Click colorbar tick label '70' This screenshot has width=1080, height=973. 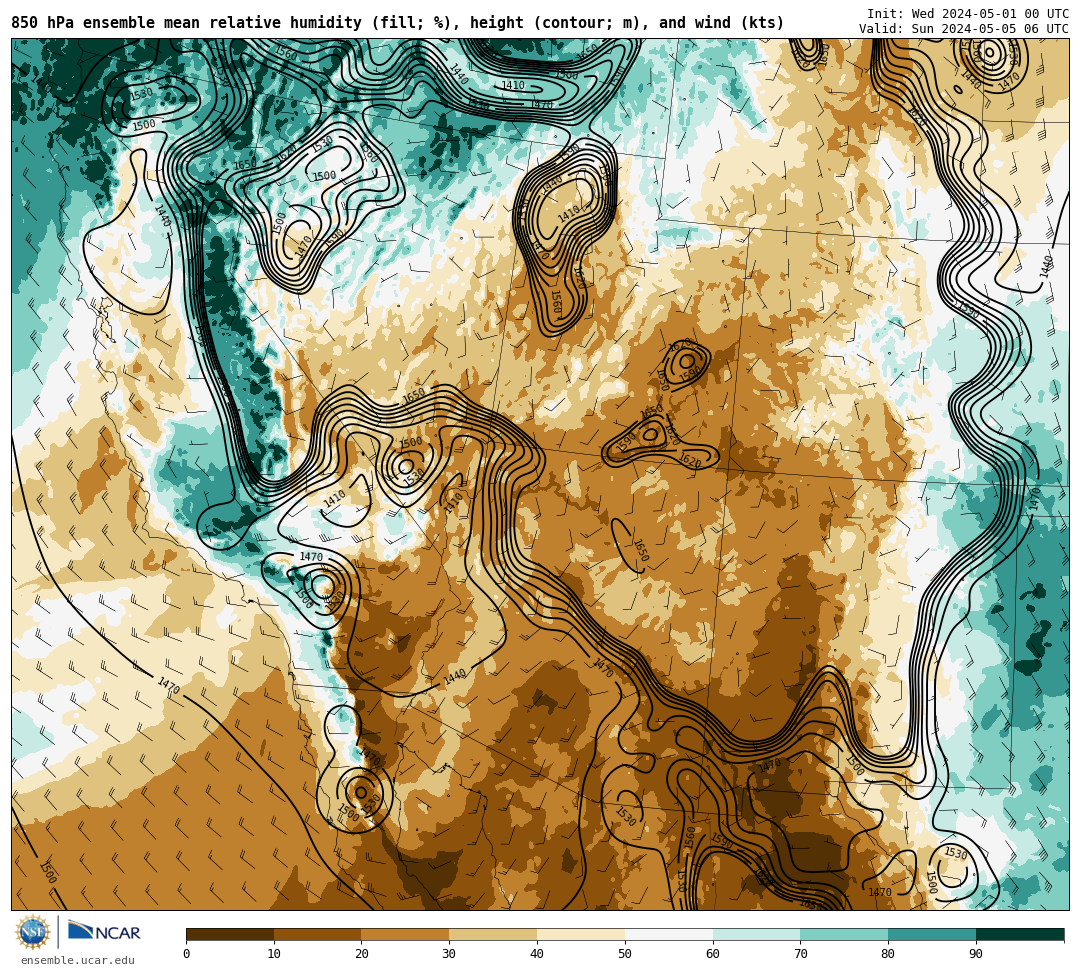click(801, 954)
